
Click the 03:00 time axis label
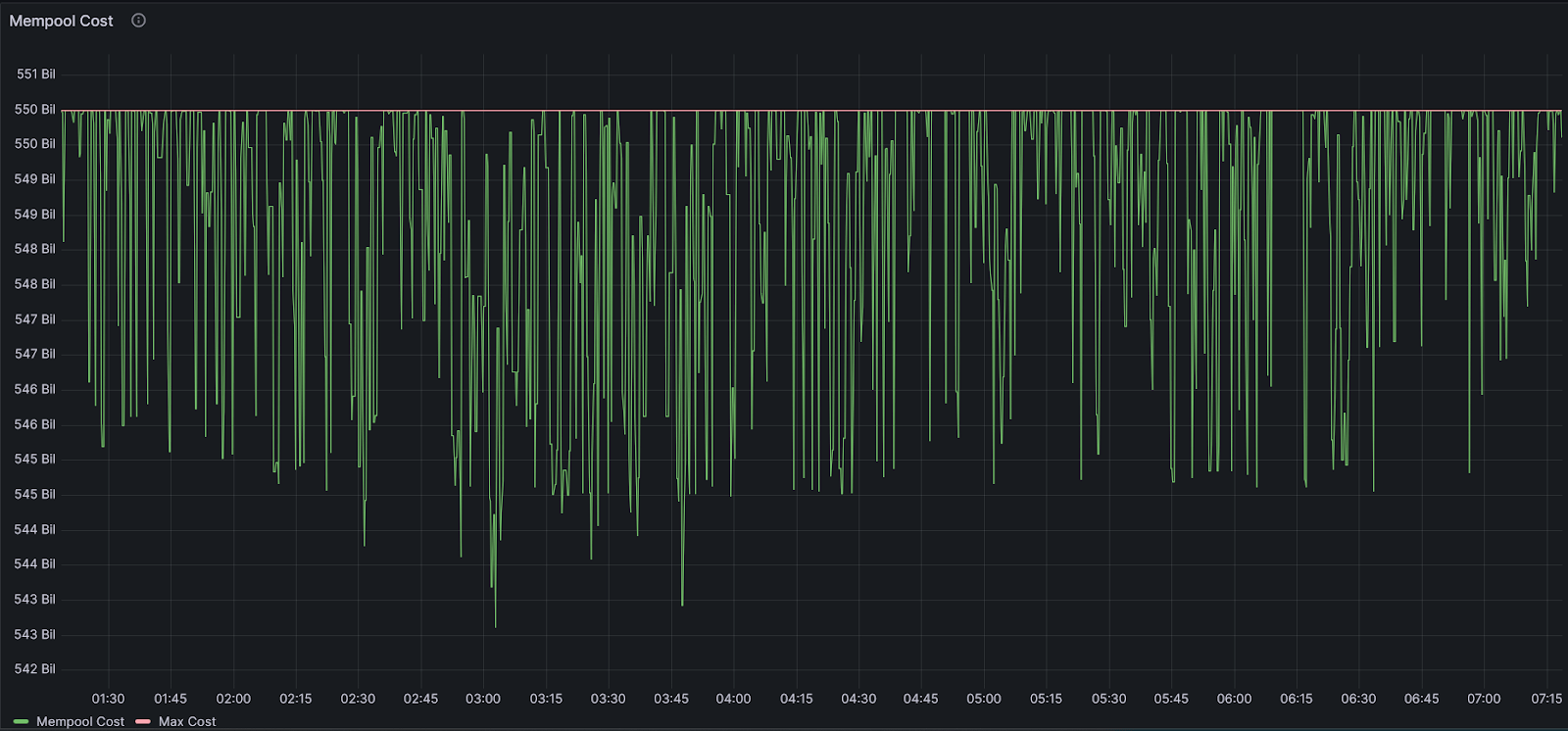[x=483, y=699]
